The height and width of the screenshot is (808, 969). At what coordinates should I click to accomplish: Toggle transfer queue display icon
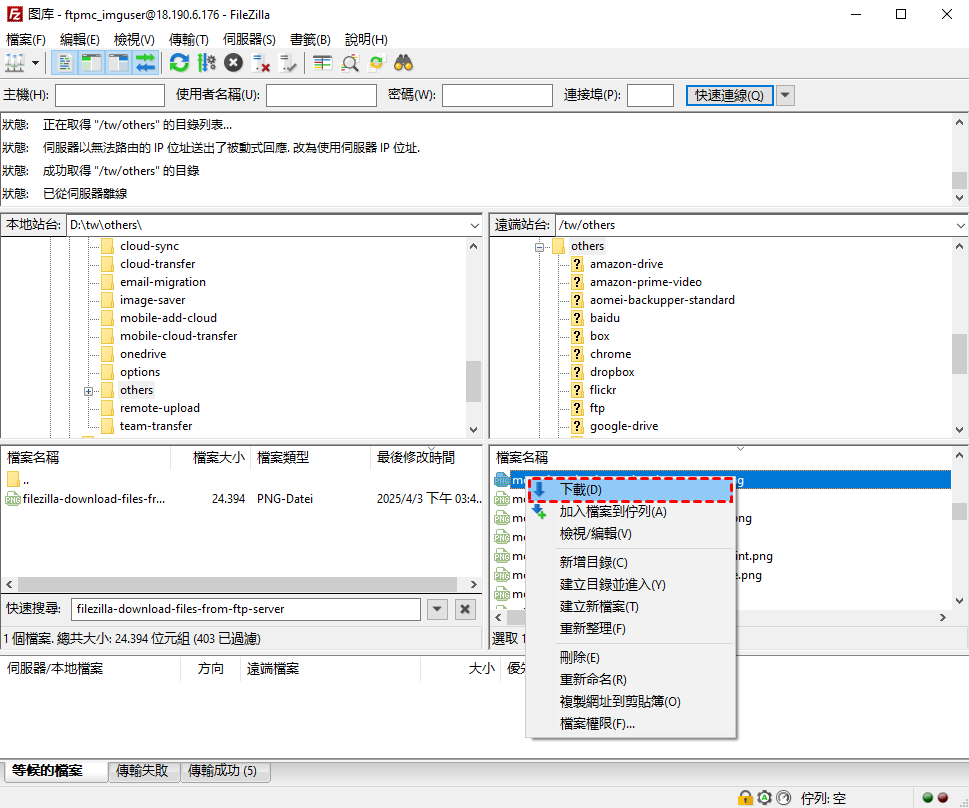[145, 63]
